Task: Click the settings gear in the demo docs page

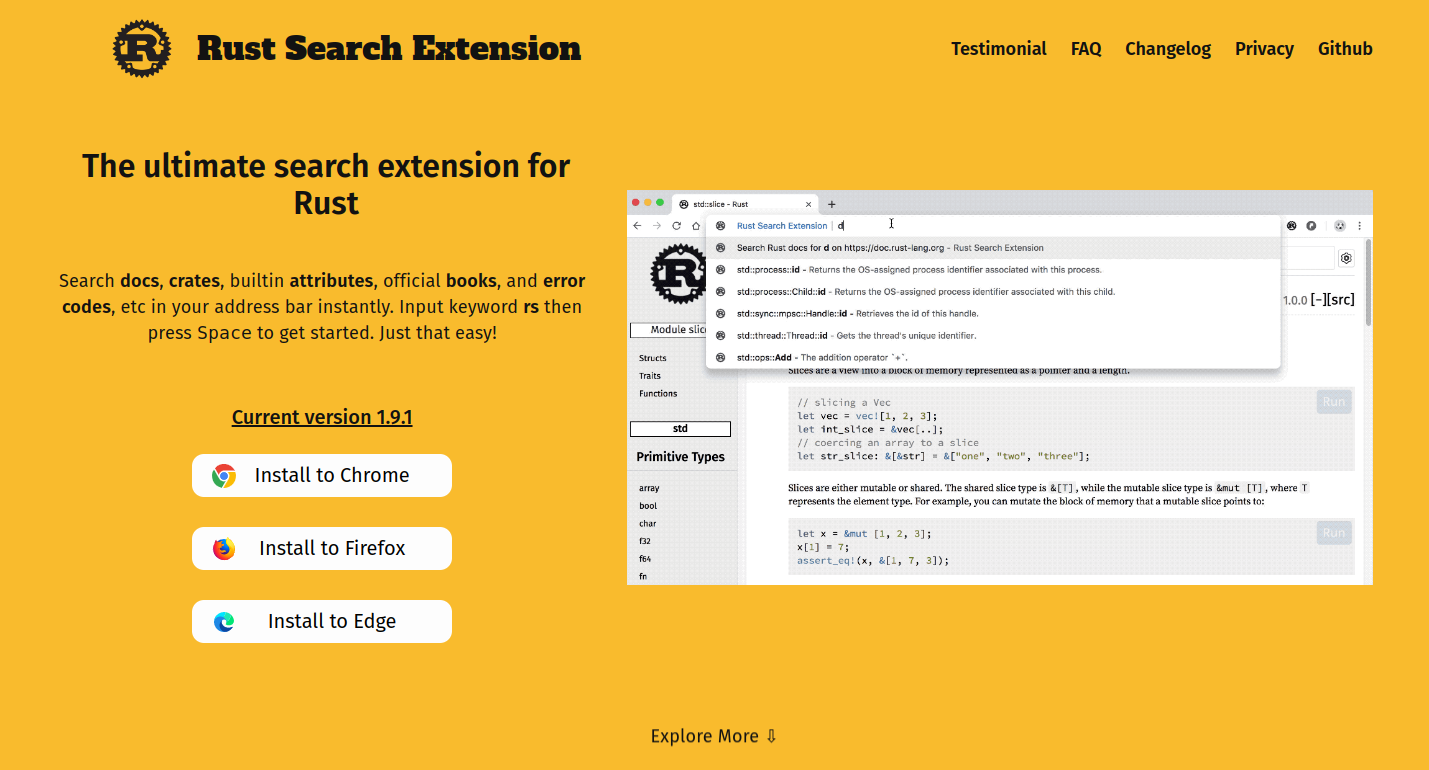Action: click(x=1346, y=258)
